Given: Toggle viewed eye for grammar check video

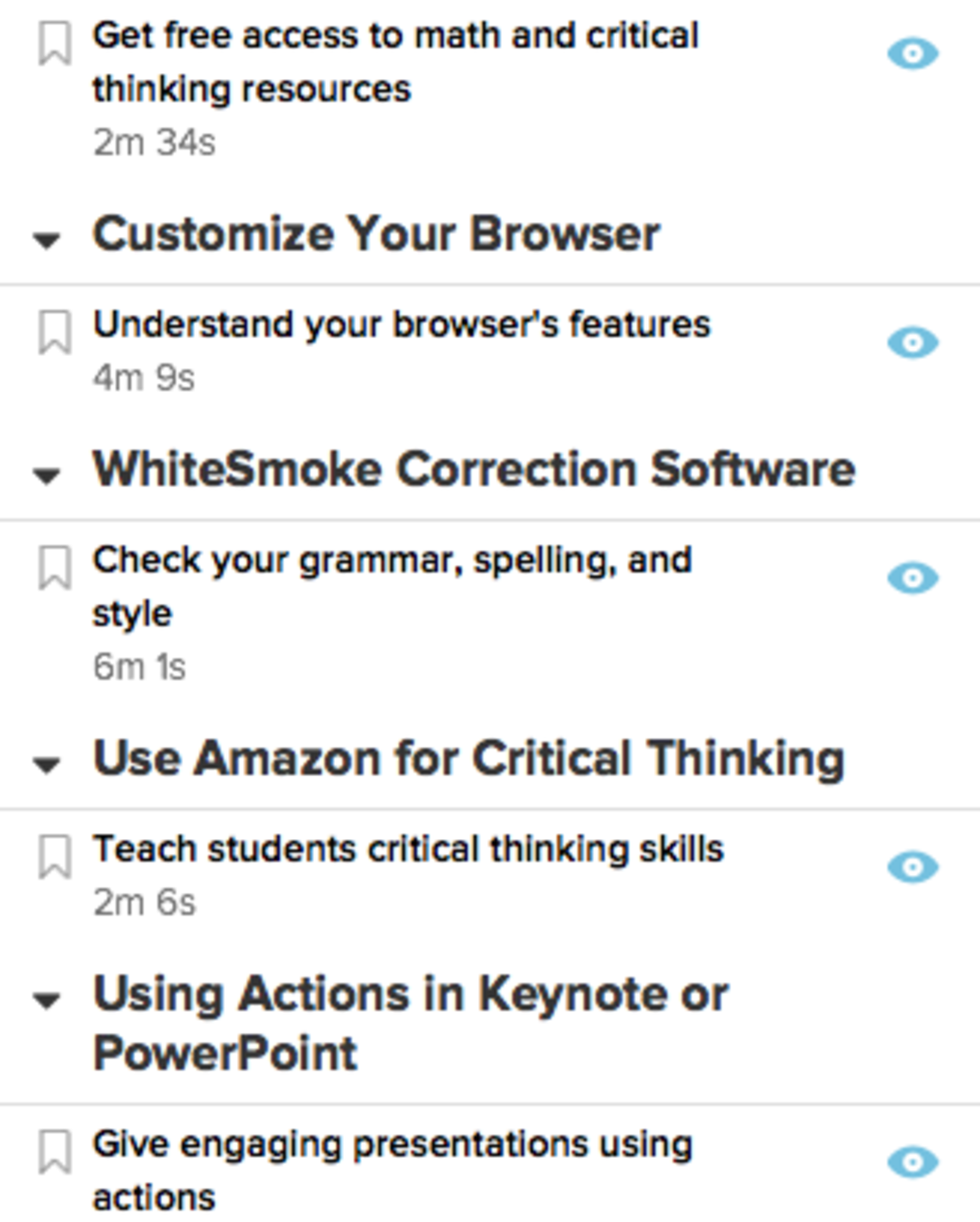Looking at the screenshot, I should (x=913, y=578).
